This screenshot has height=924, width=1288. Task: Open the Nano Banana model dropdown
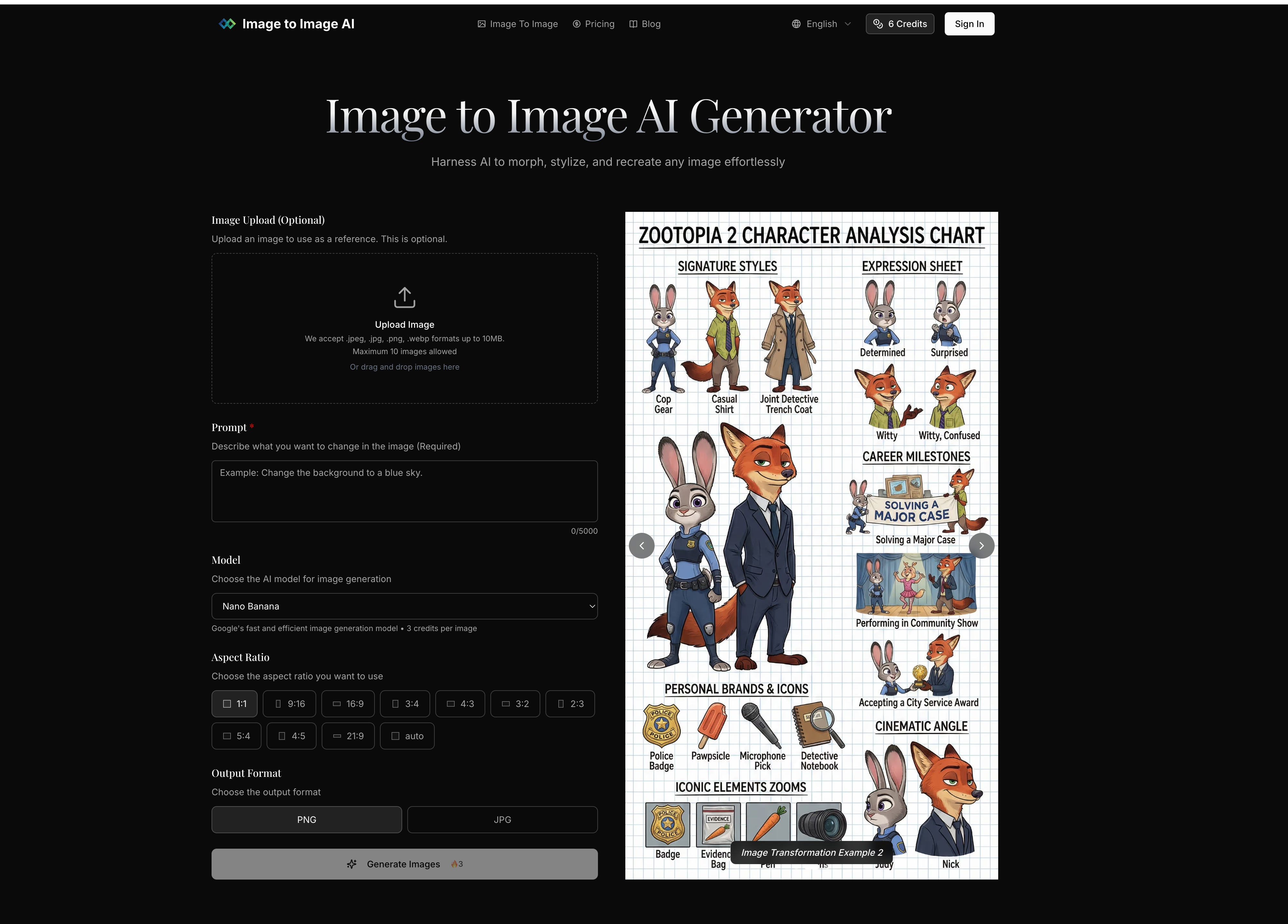pyautogui.click(x=404, y=606)
